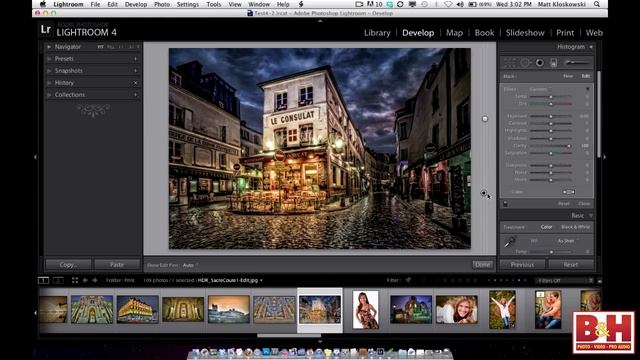
Task: Add a new preset with plus icon
Action: tap(136, 59)
